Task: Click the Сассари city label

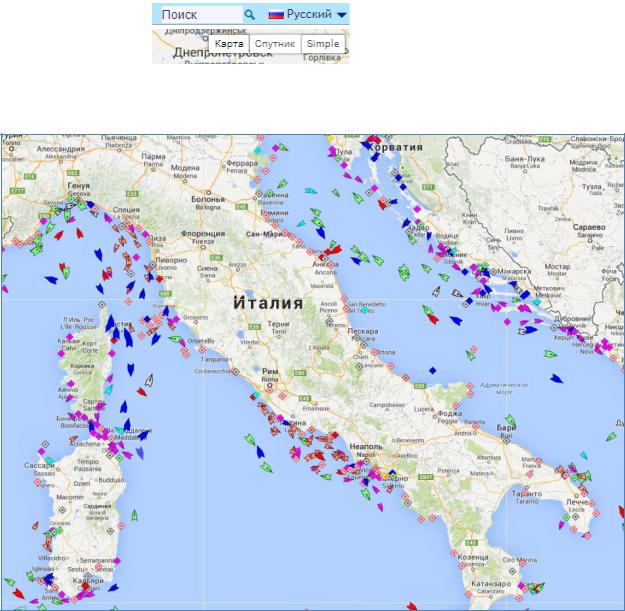Action: point(39,466)
